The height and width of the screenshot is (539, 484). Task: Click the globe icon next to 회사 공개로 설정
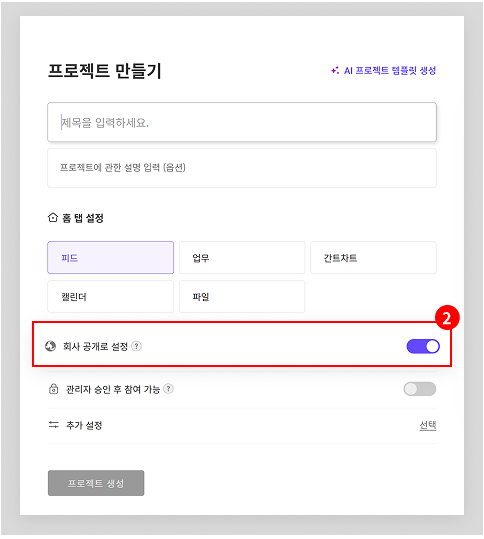(x=51, y=346)
